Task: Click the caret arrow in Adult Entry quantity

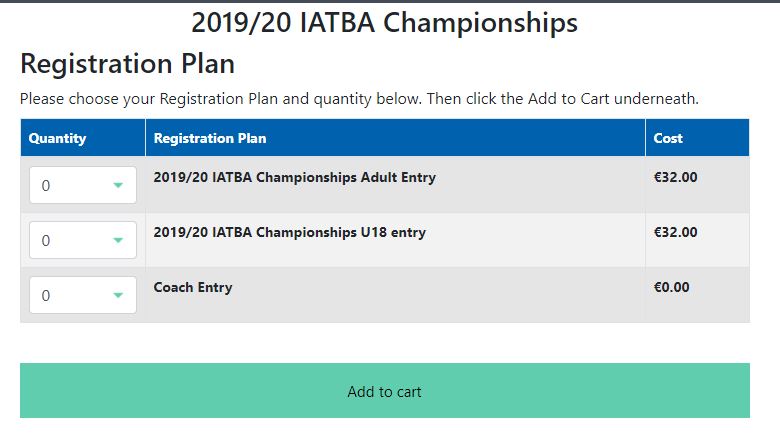Action: 118,186
